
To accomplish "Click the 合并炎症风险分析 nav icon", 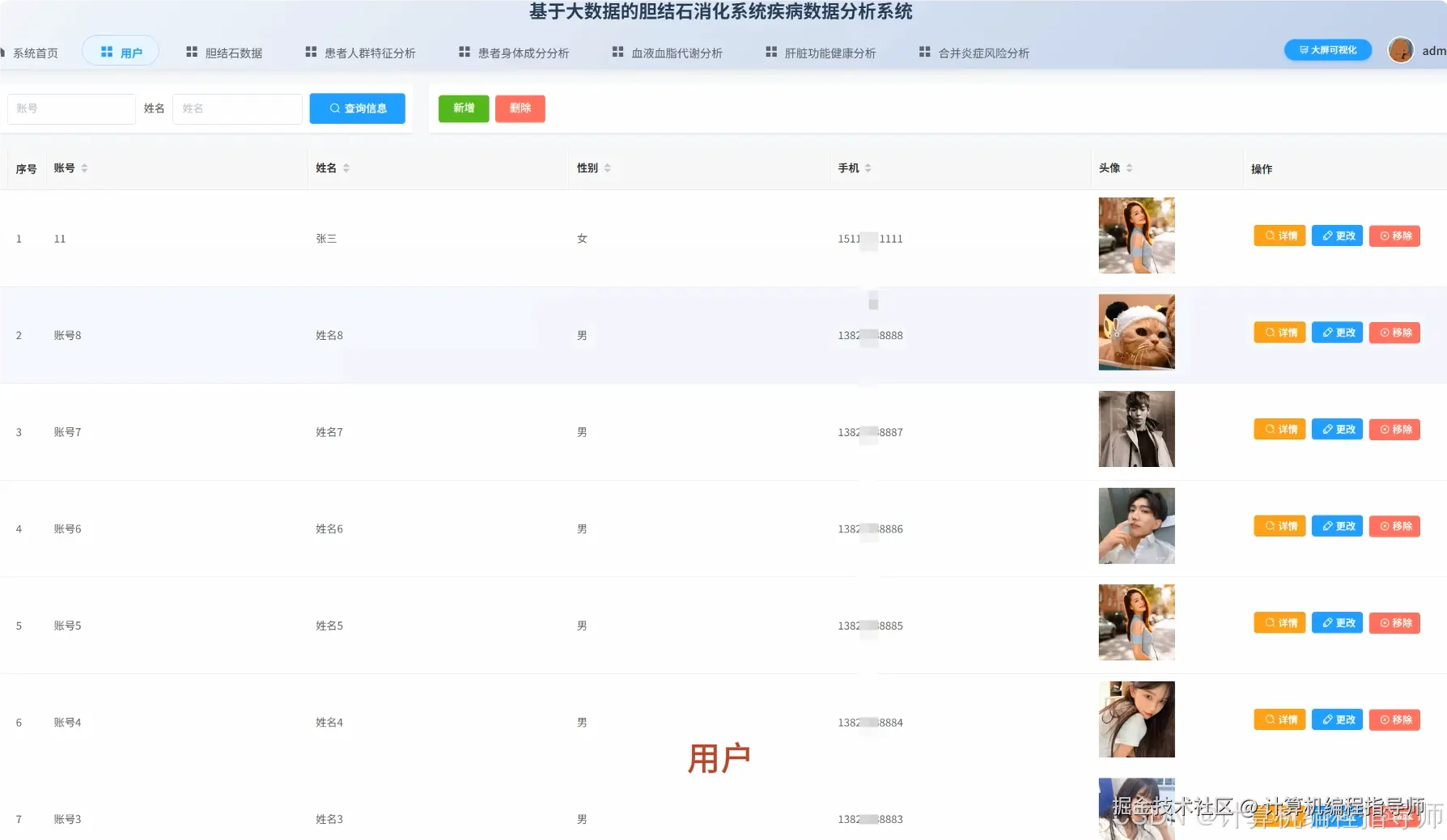I will click(x=923, y=52).
